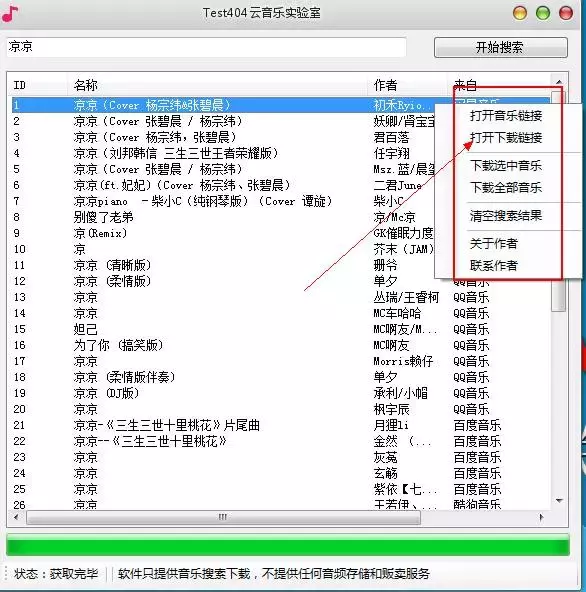Select row 6 京京(ft.妃妃)
The height and width of the screenshot is (592, 586).
(x=281, y=185)
